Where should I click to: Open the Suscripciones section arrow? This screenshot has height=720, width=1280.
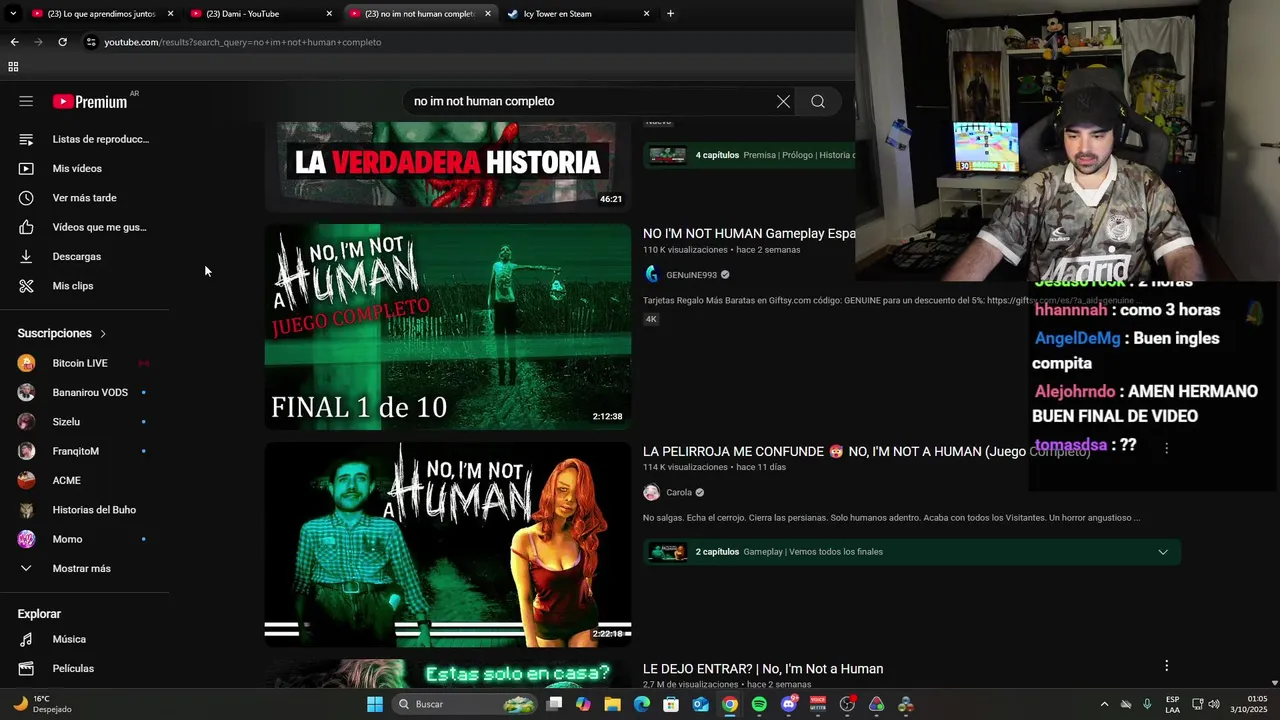click(102, 333)
